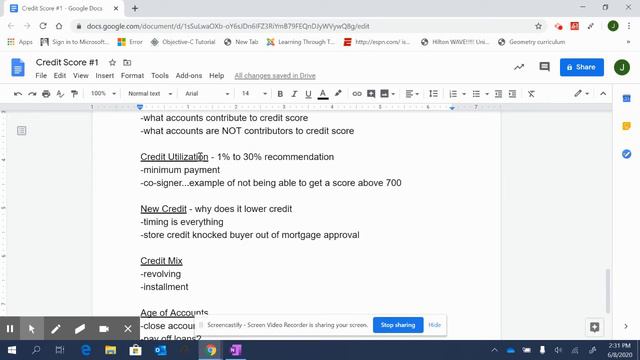The height and width of the screenshot is (360, 640).
Task: Bookmark this page with the star
Action: pyautogui.click(x=538, y=26)
